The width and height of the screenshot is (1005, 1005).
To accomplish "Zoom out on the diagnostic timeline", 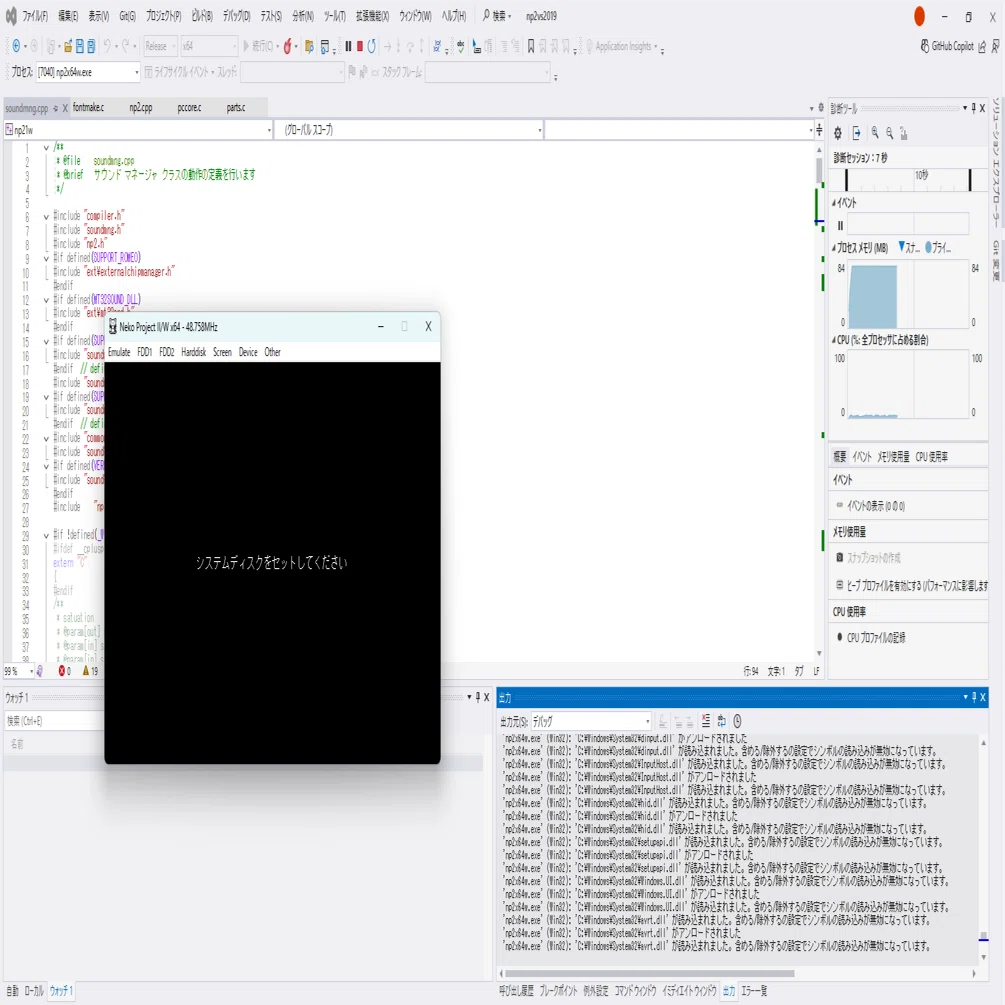I will pyautogui.click(x=890, y=133).
